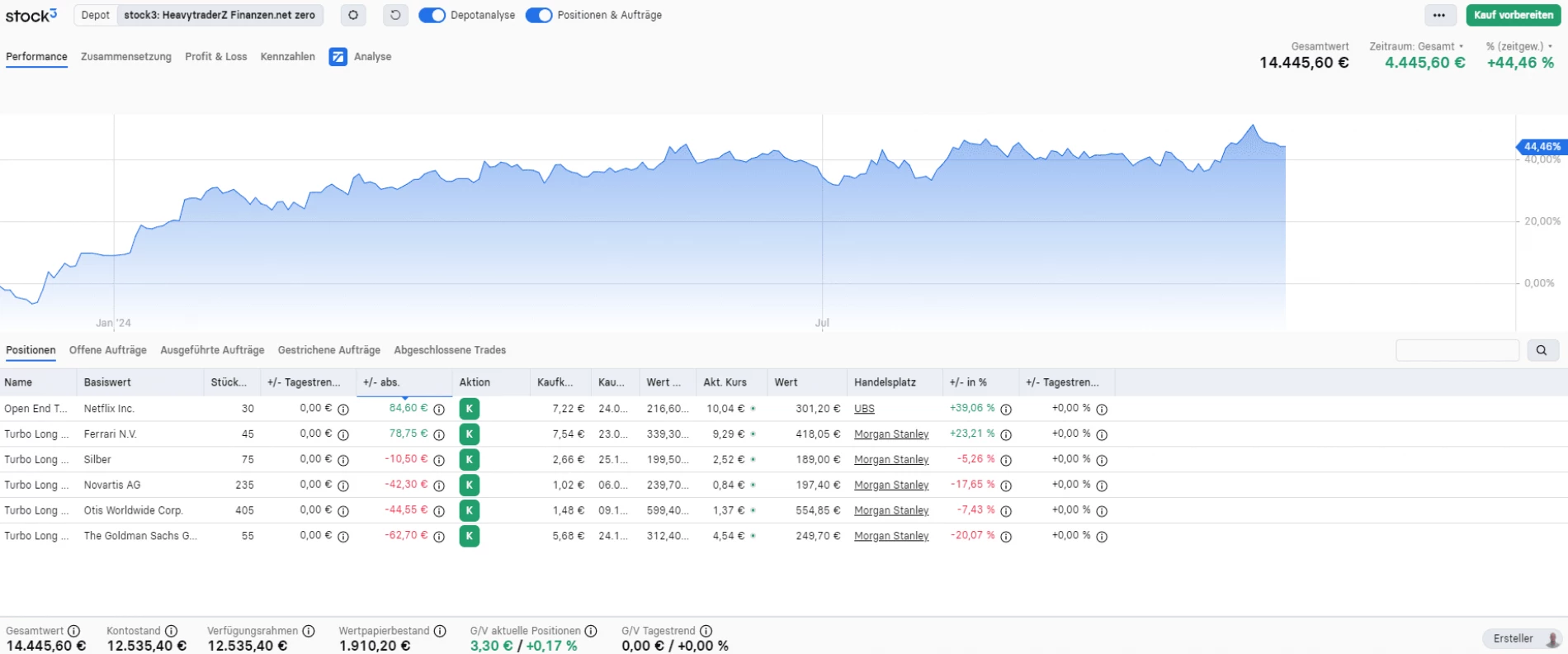Click the positions search input field
Image resolution: width=1568 pixels, height=654 pixels.
click(x=1457, y=350)
